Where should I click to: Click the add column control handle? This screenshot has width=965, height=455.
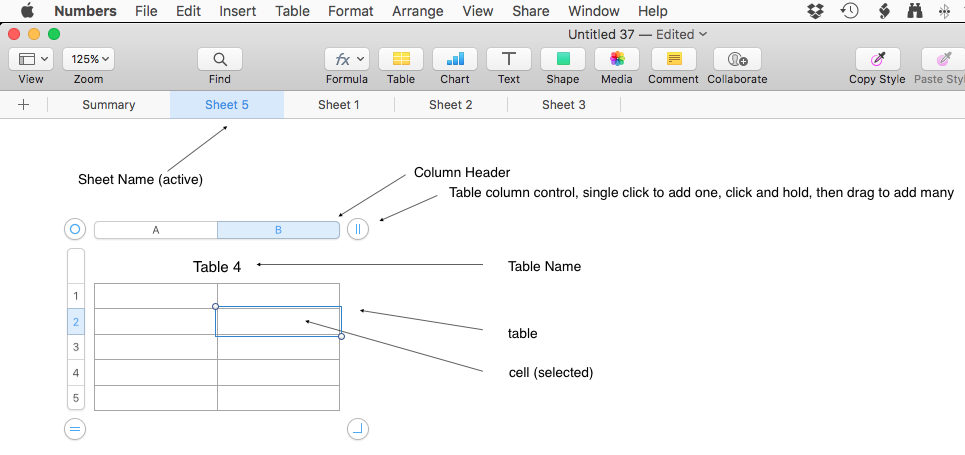pyautogui.click(x=358, y=230)
